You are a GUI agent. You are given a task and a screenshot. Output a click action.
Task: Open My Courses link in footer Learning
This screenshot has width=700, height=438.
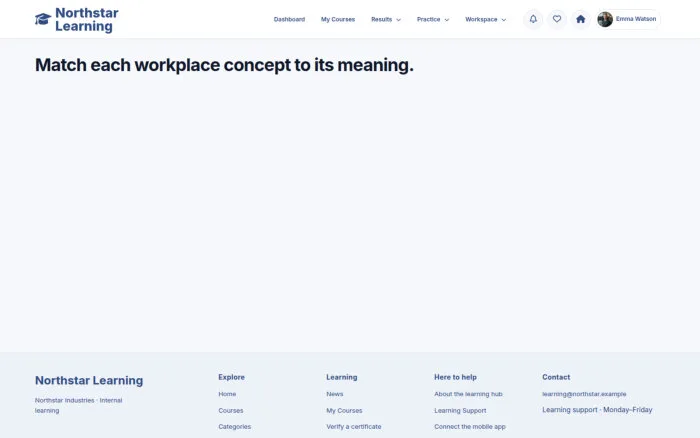344,410
